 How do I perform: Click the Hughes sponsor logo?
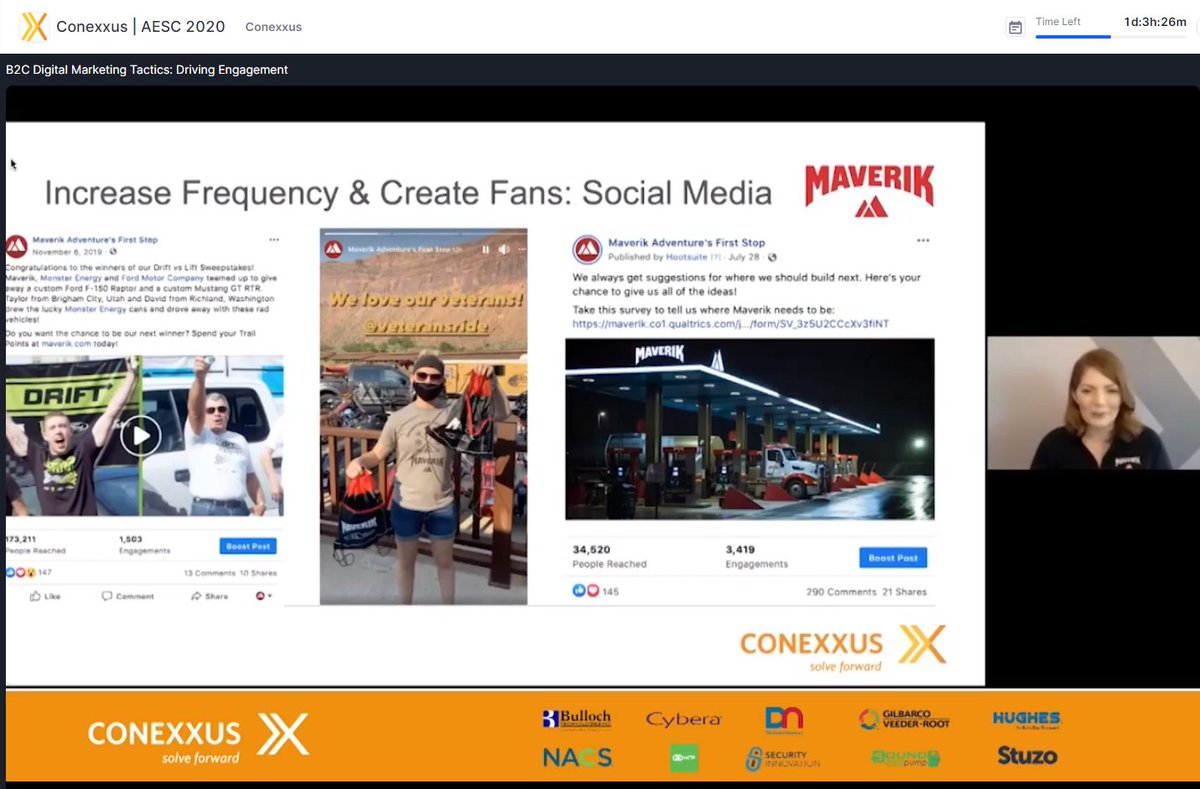click(x=1027, y=719)
